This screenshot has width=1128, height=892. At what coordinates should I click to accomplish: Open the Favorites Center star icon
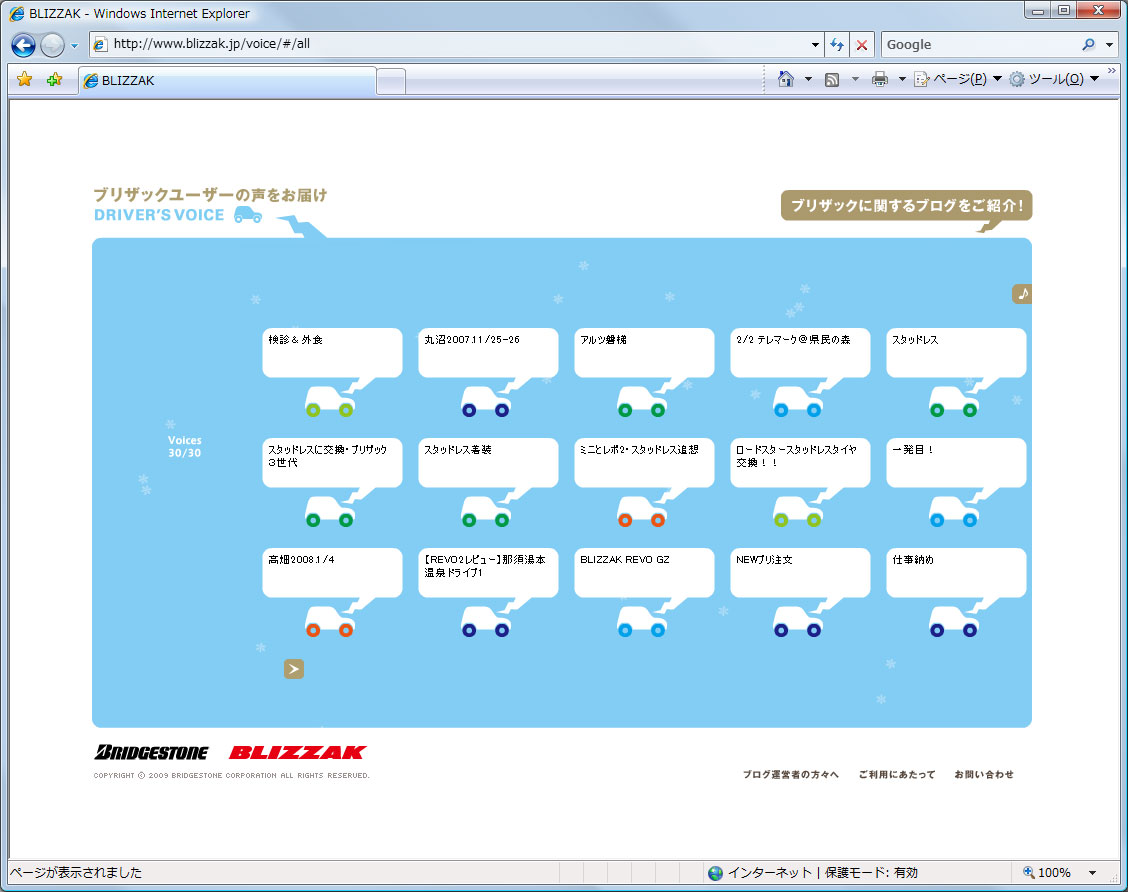click(24, 79)
